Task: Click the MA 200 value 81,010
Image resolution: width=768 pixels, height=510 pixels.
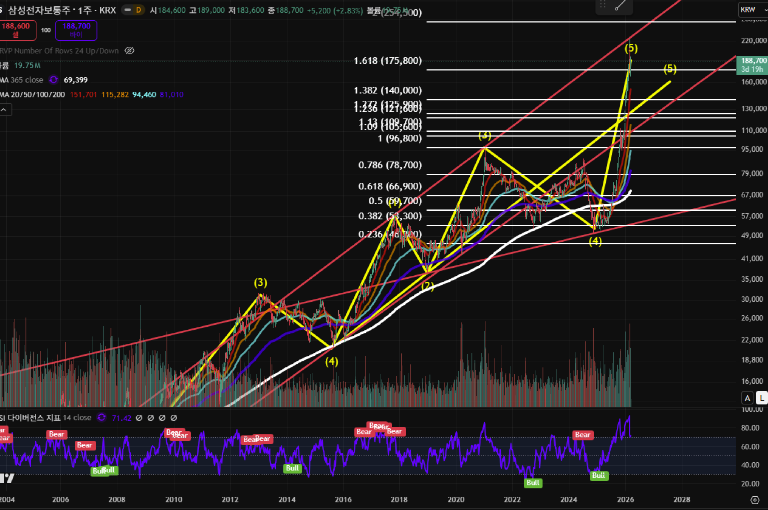Action: [171, 95]
